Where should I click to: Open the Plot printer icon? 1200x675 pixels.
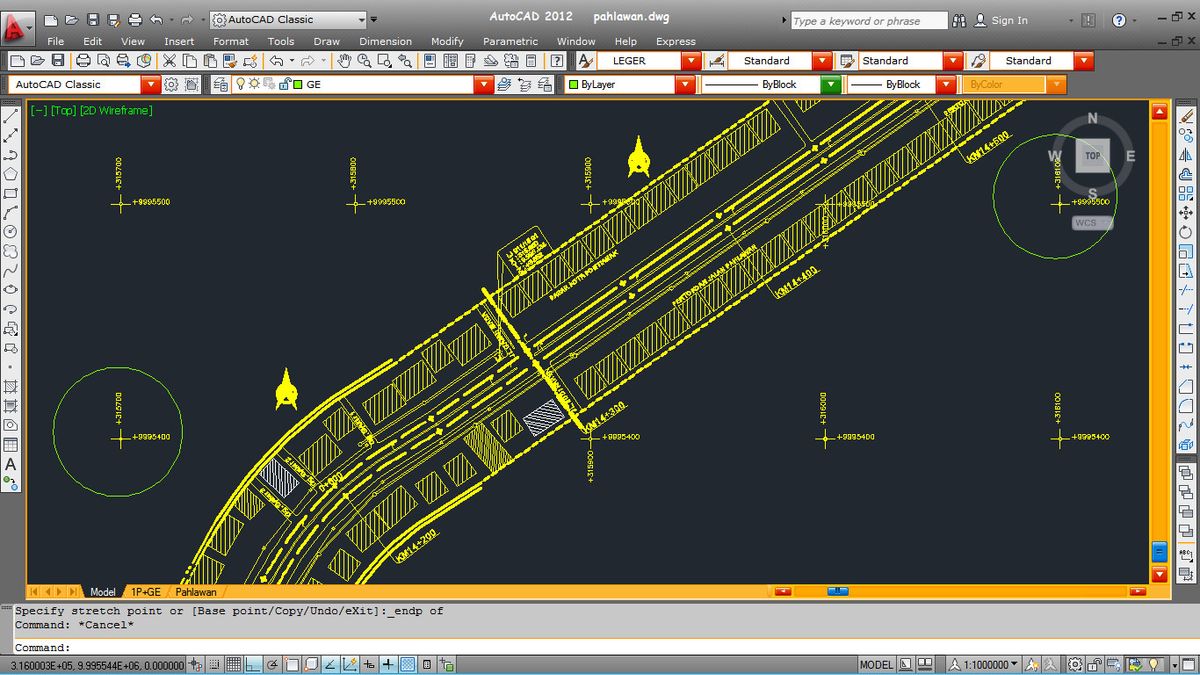coord(83,61)
